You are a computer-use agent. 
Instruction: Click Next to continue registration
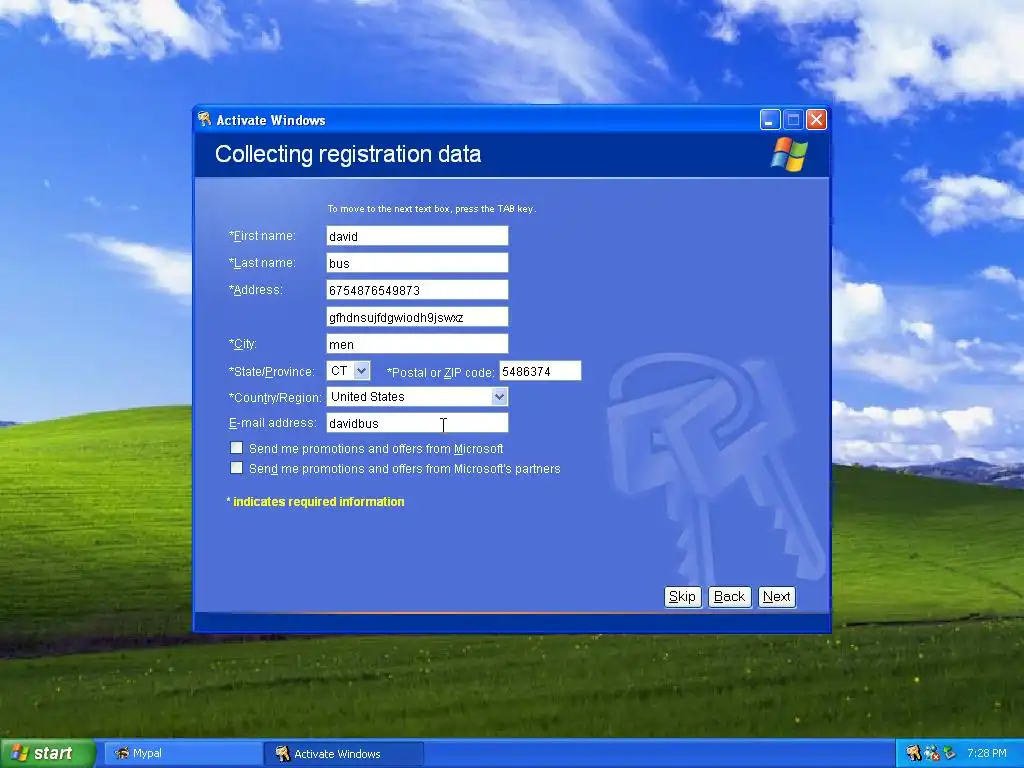(x=776, y=596)
